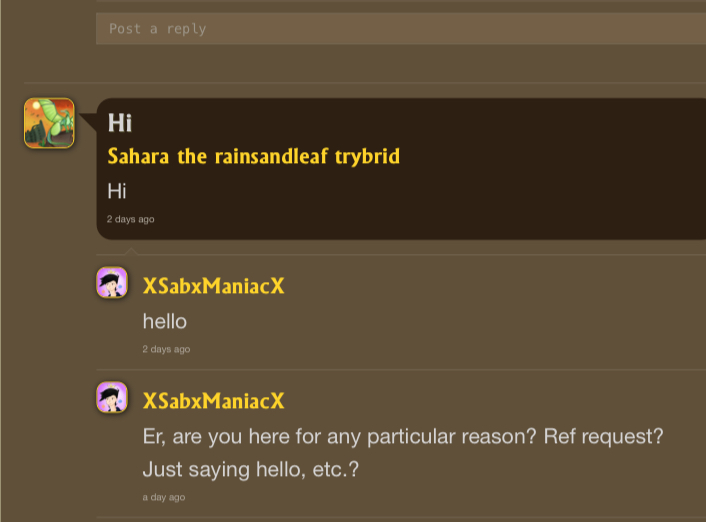Click the timestamp inside the dark post bubble
The image size is (706, 522).
pos(131,219)
